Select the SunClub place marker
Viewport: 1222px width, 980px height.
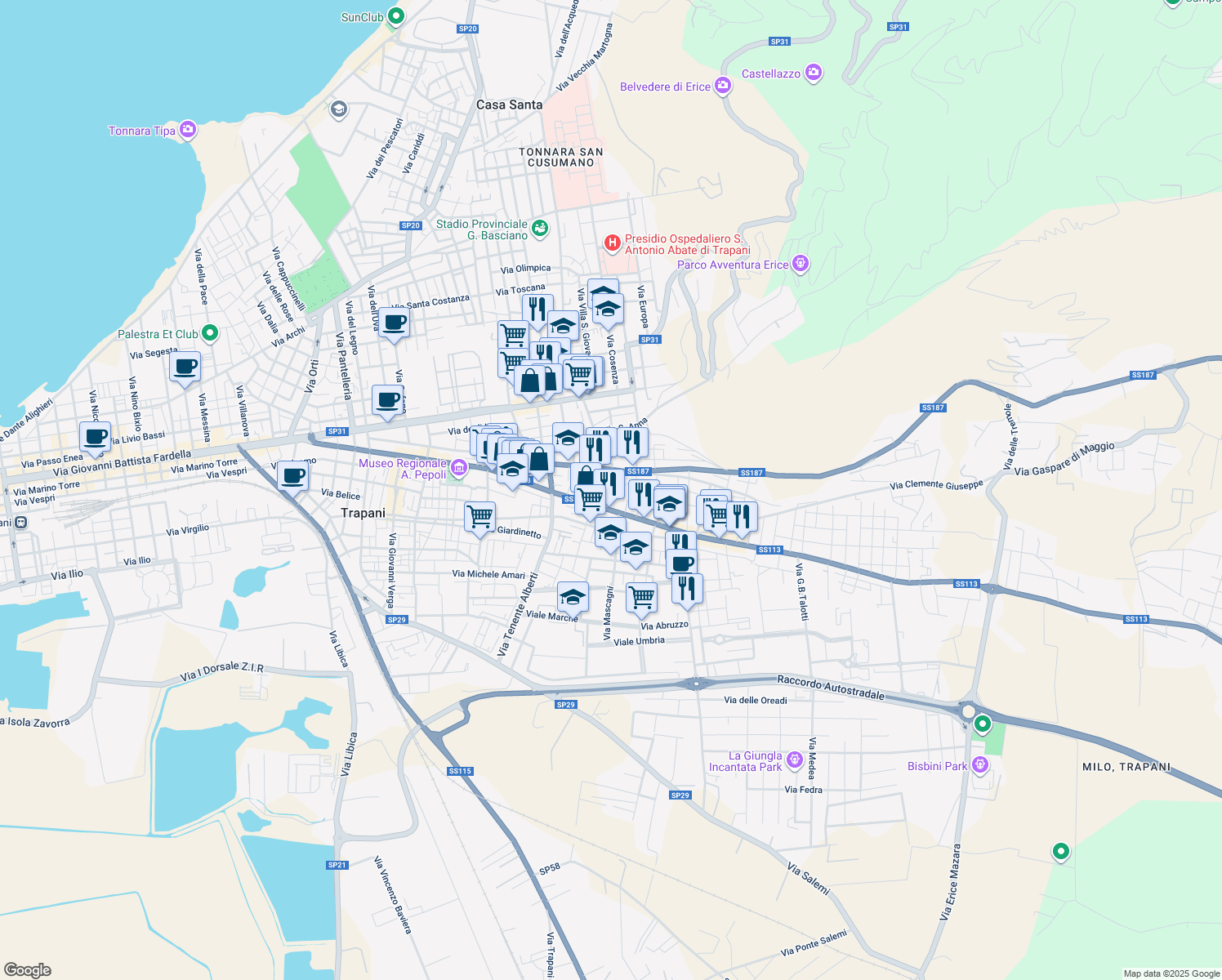(x=395, y=16)
